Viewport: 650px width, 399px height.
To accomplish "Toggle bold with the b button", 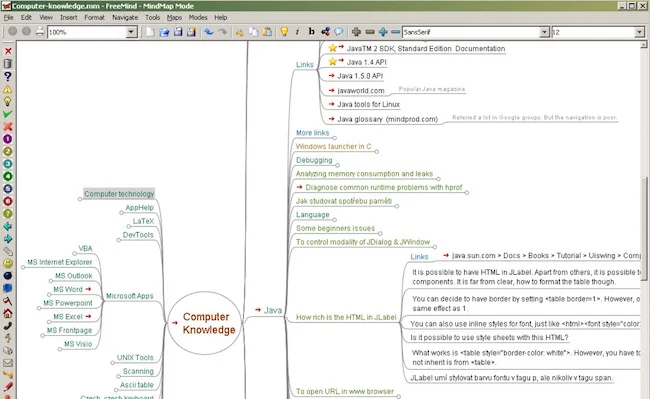I will pos(311,32).
